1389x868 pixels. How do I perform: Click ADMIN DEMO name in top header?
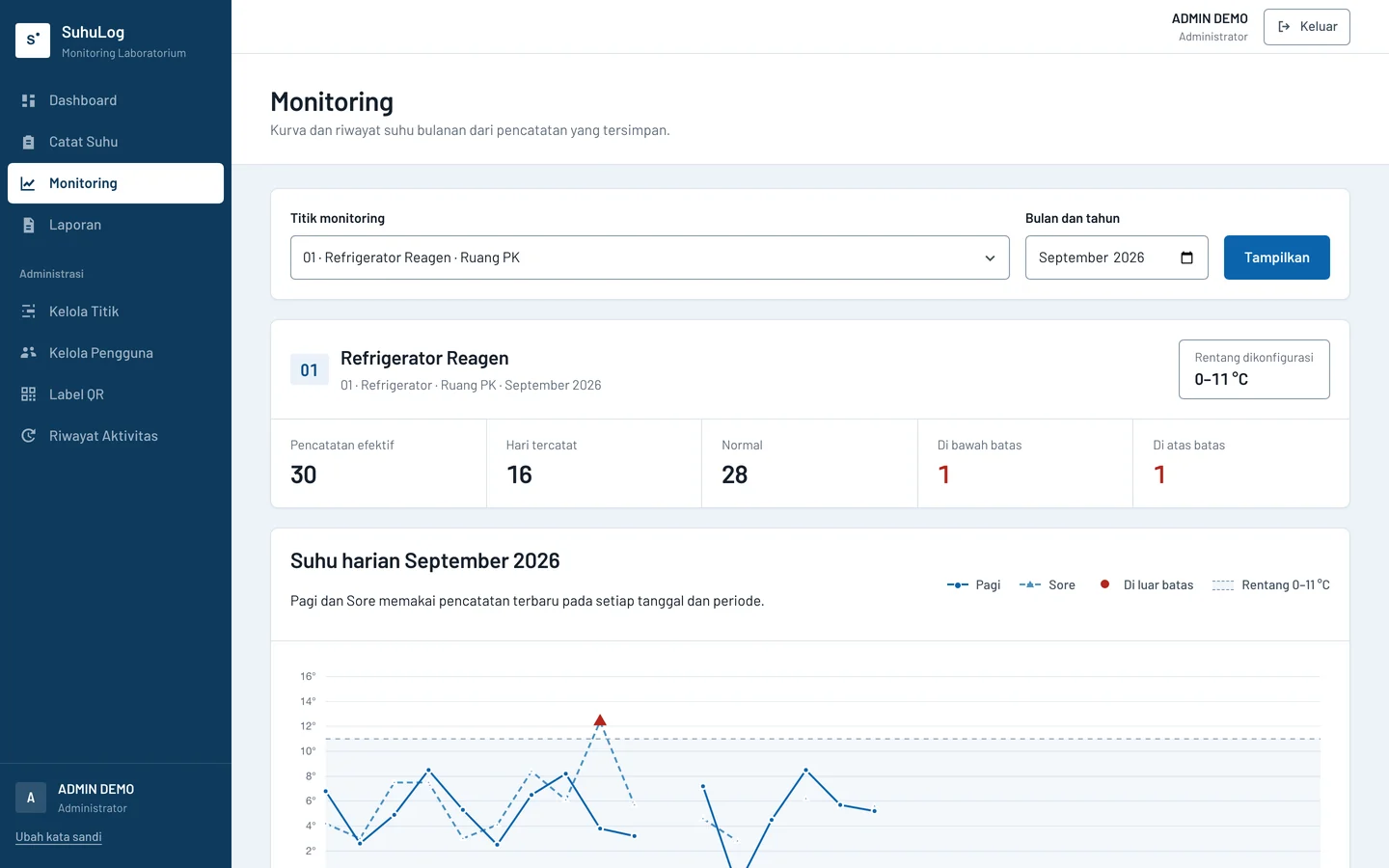click(x=1210, y=18)
